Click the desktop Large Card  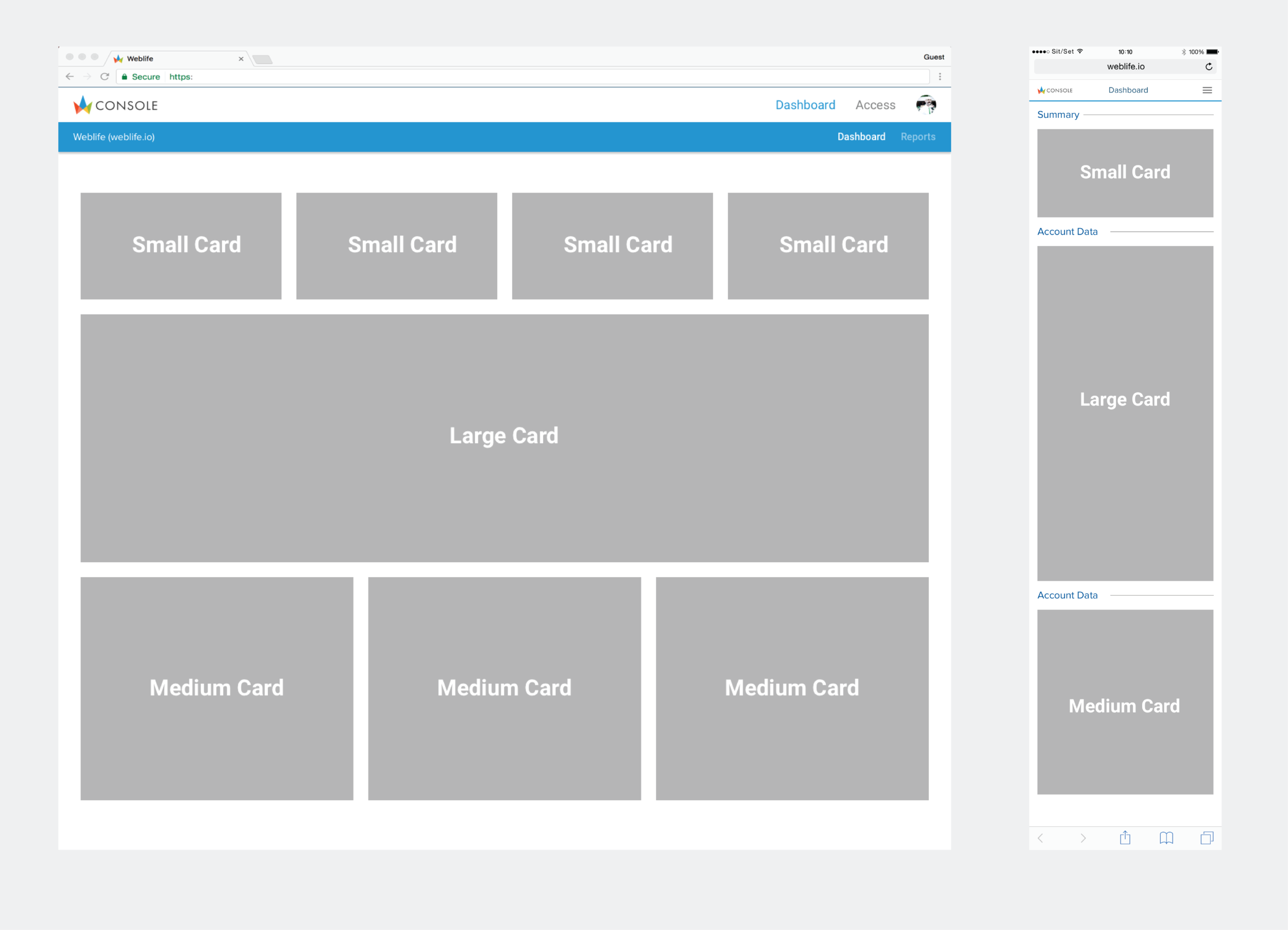pos(504,438)
